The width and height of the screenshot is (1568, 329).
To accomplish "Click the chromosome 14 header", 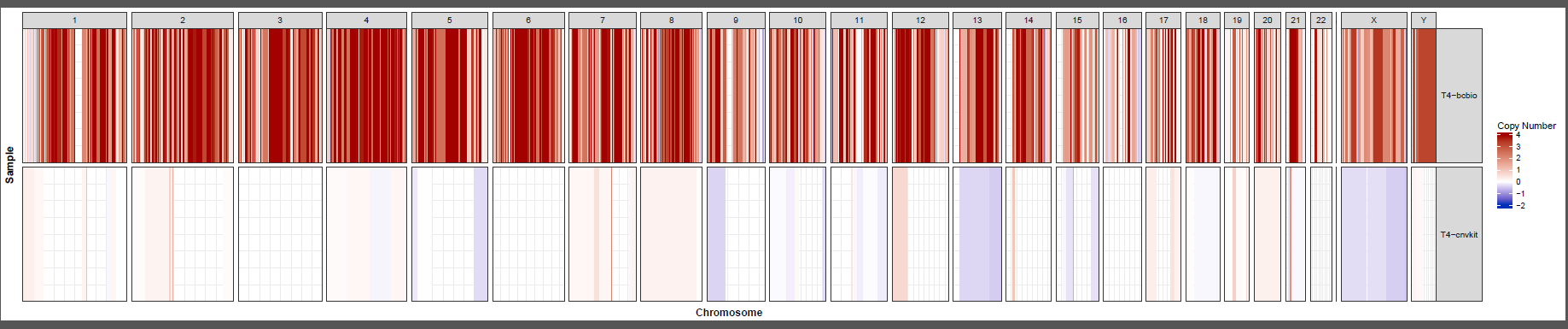I will click(1029, 20).
